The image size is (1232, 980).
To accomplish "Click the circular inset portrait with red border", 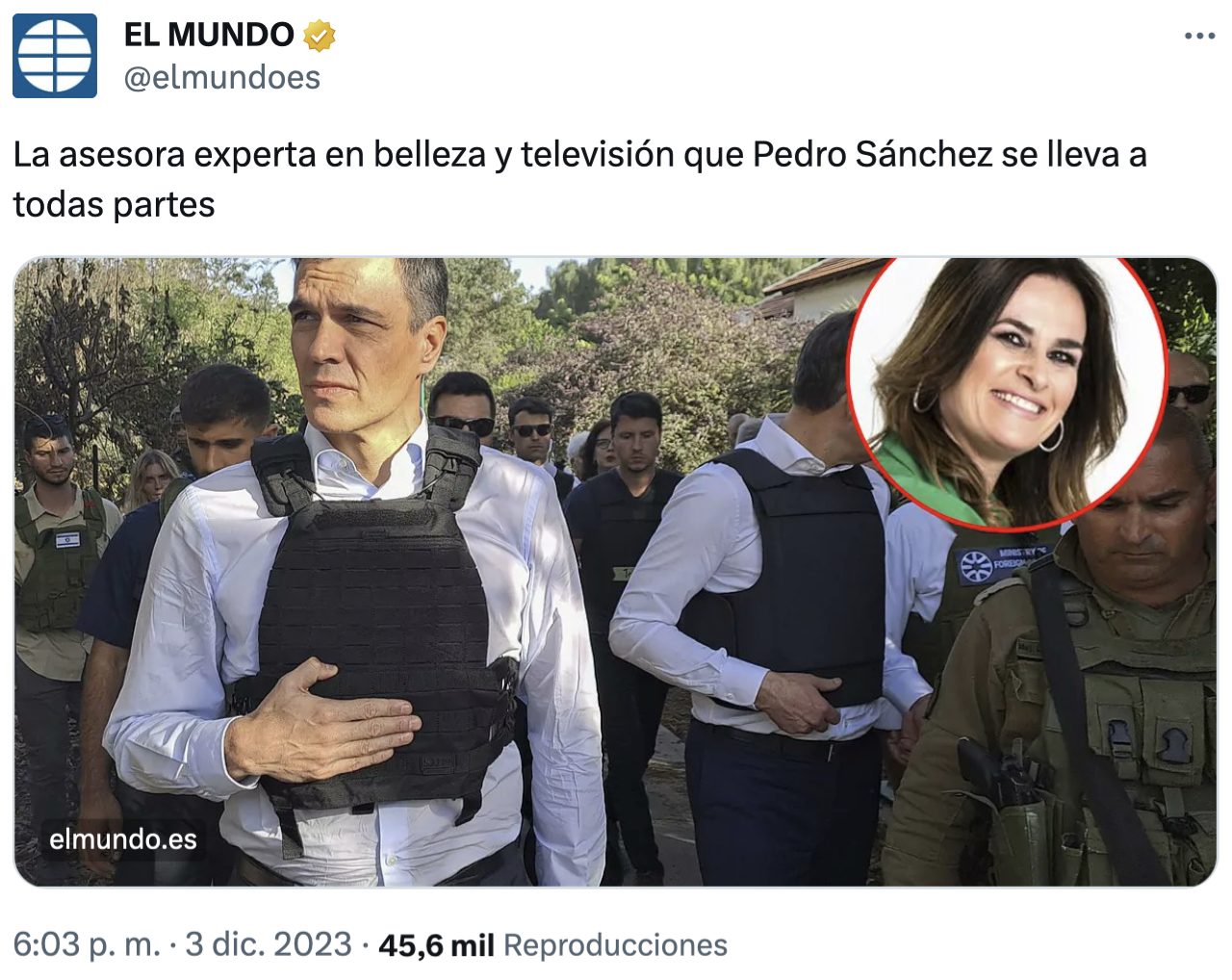I will pos(1007,391).
